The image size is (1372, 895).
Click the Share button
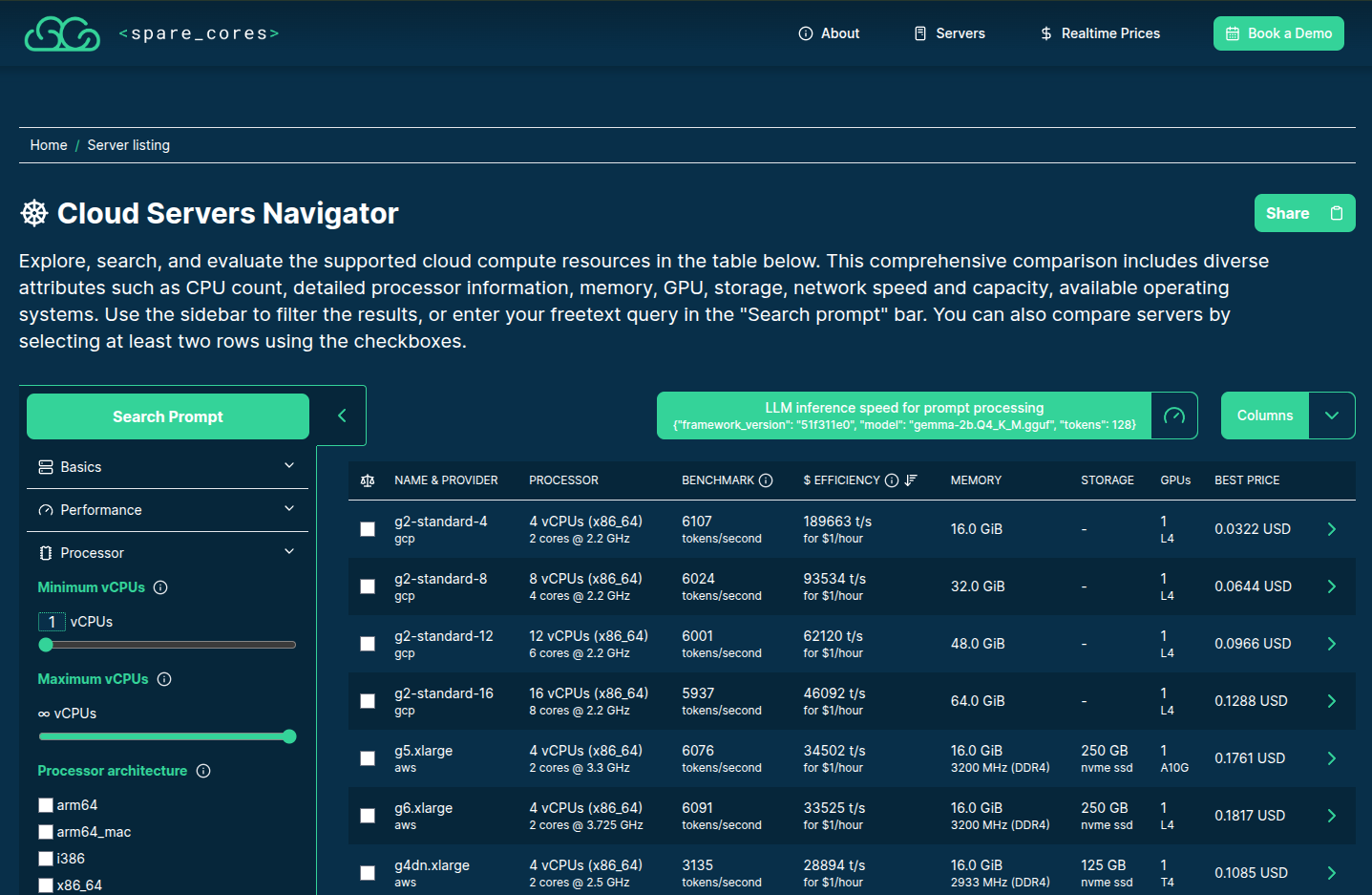pos(1304,213)
